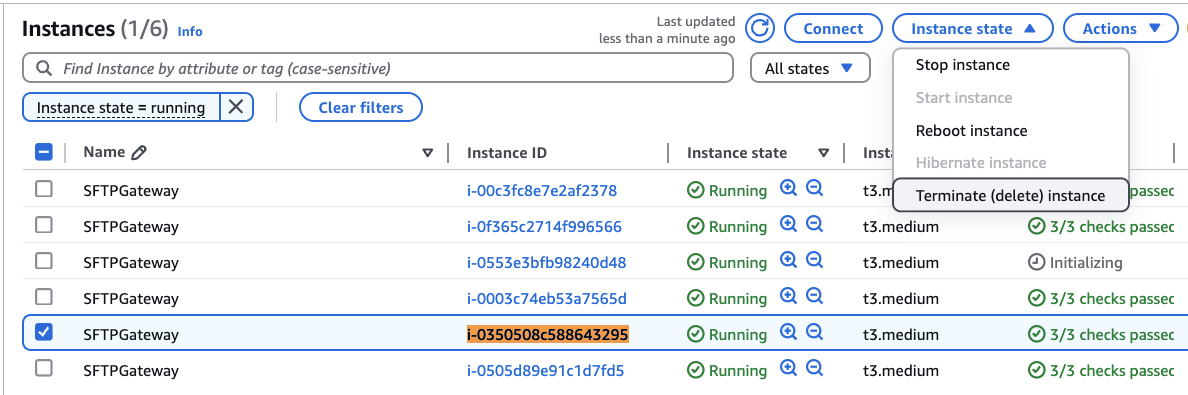The width and height of the screenshot is (1188, 395).
Task: Click SFTPGateway name in row i-0505d89e91c1d7fd5
Action: pos(131,371)
